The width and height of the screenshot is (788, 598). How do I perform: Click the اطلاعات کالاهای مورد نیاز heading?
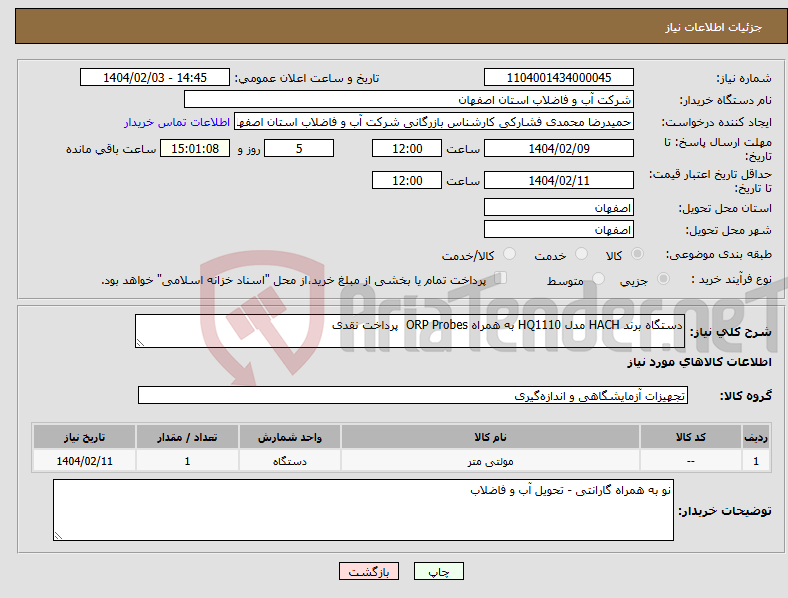point(699,362)
